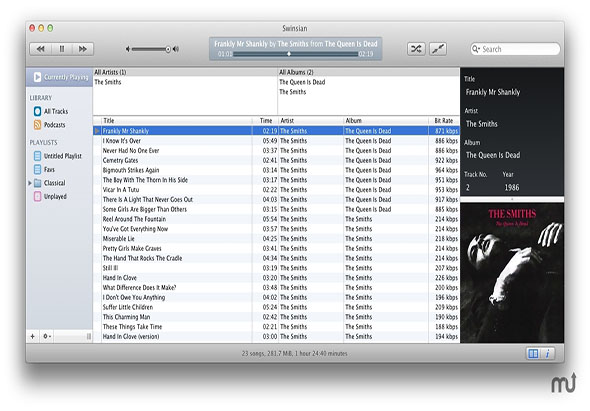Select The Queen Is Dead album filter
The image size is (590, 411).
point(302,82)
